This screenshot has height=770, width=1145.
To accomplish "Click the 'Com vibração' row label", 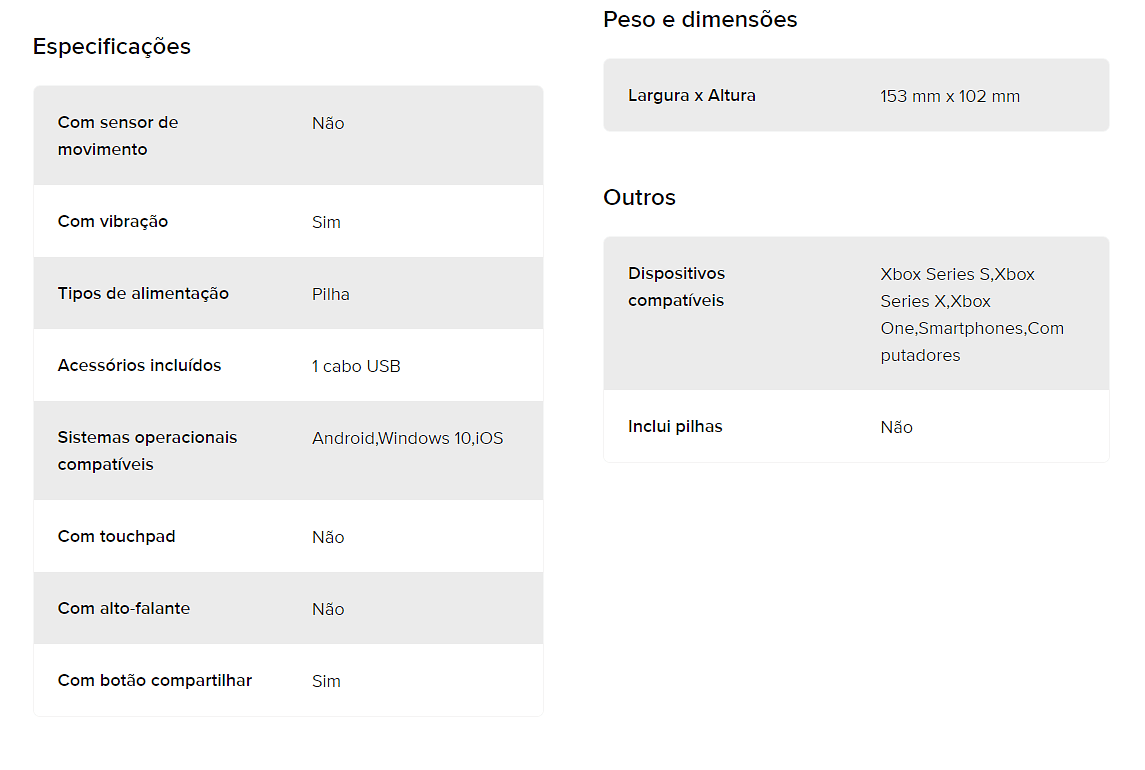I will pyautogui.click(x=113, y=221).
